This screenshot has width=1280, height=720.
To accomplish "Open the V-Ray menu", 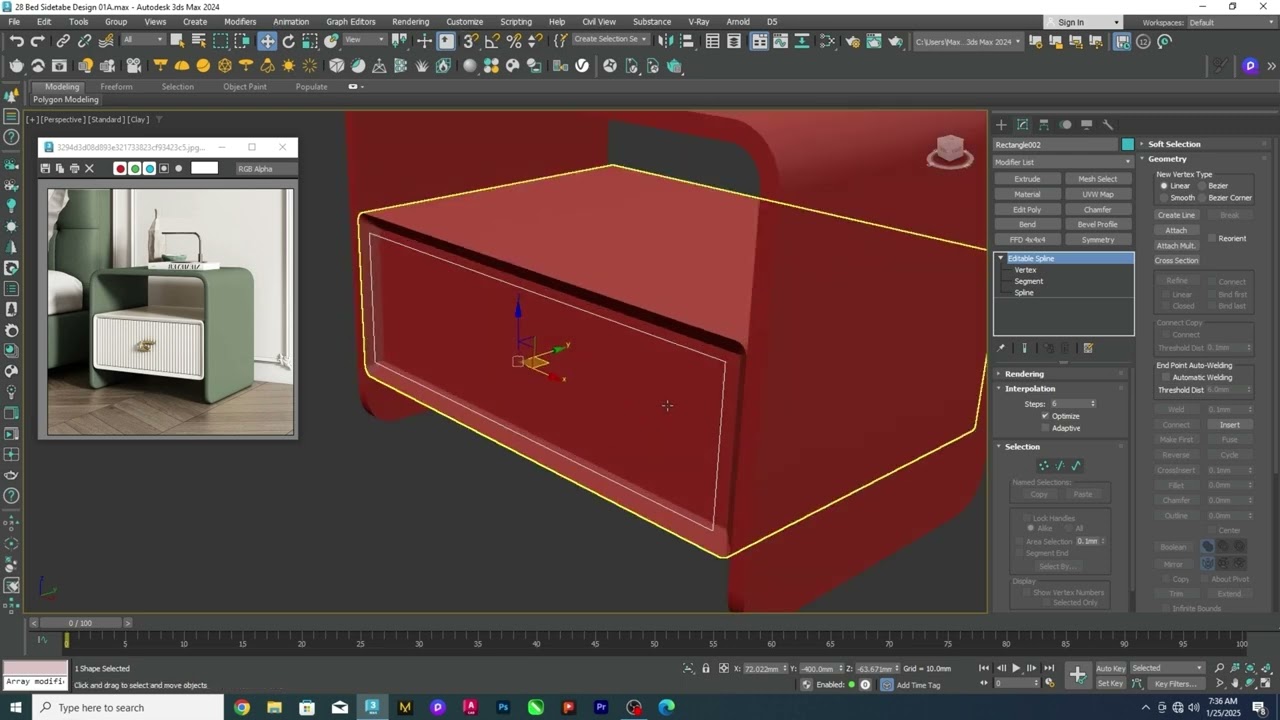I will (698, 21).
